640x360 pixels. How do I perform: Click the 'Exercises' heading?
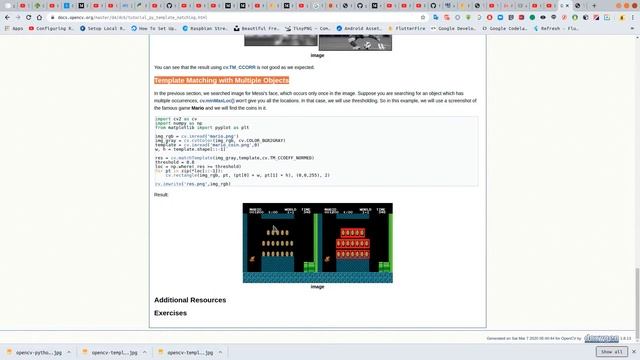tap(170, 313)
